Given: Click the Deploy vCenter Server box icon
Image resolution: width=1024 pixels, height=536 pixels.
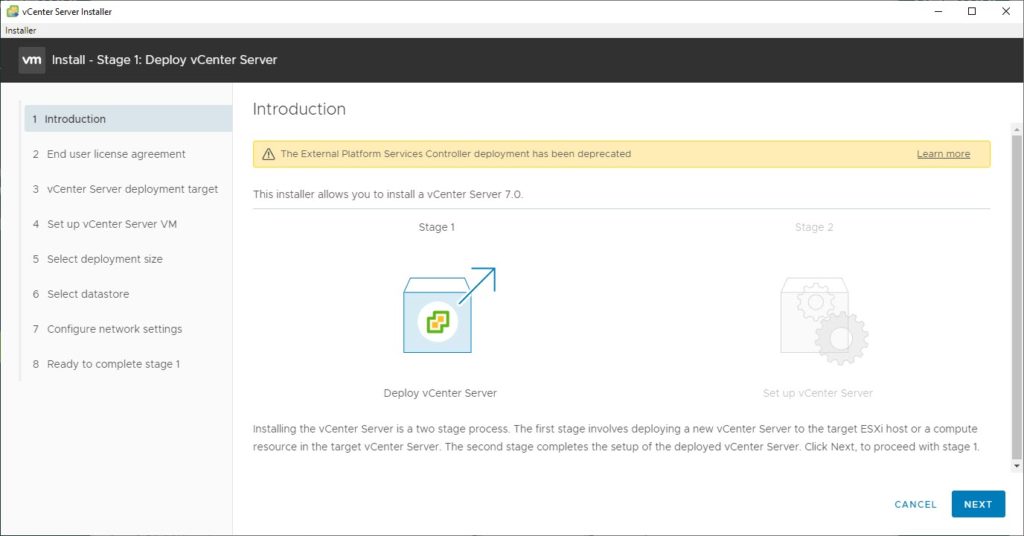Looking at the screenshot, I should pos(439,315).
